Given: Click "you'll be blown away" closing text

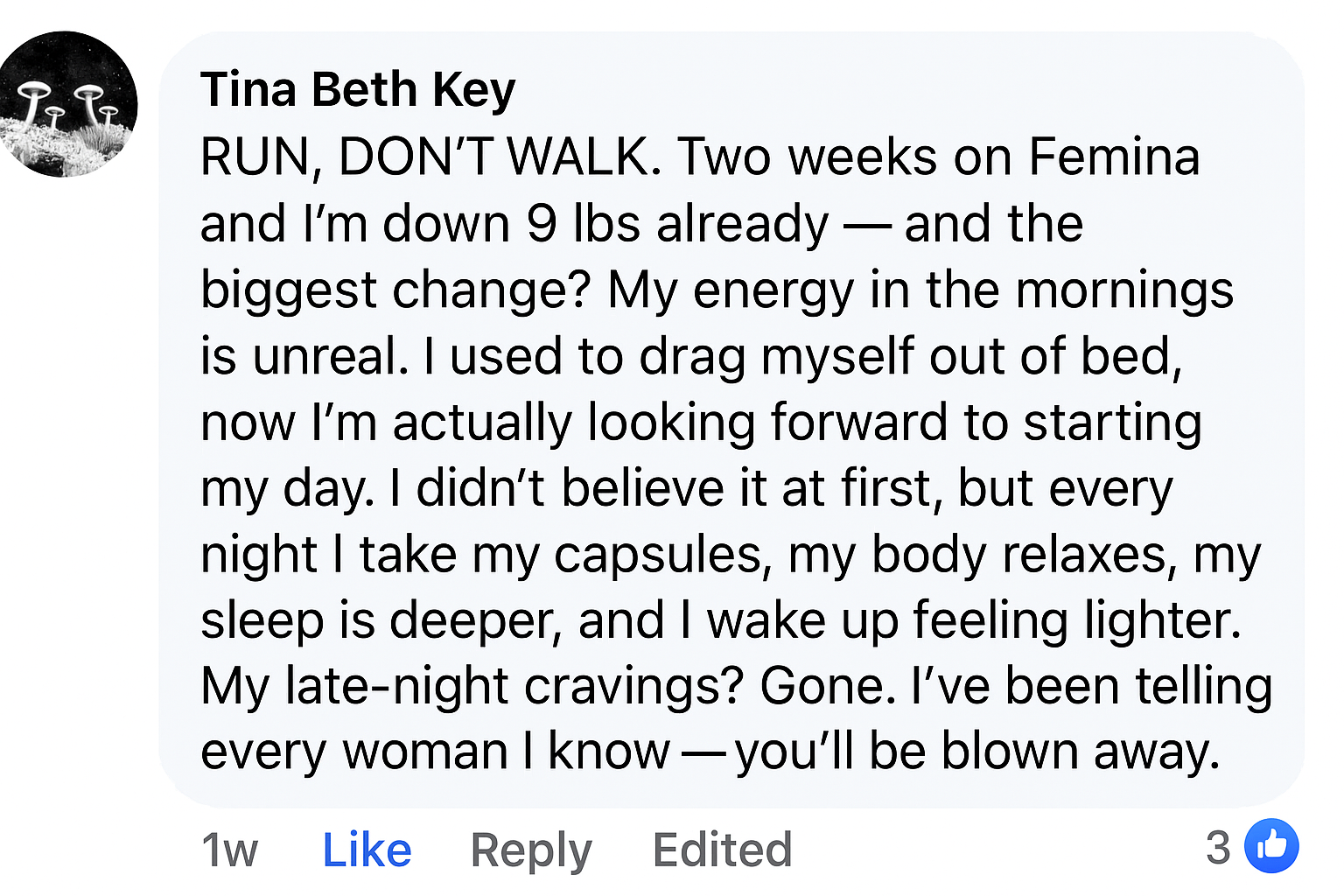Looking at the screenshot, I should tap(977, 752).
